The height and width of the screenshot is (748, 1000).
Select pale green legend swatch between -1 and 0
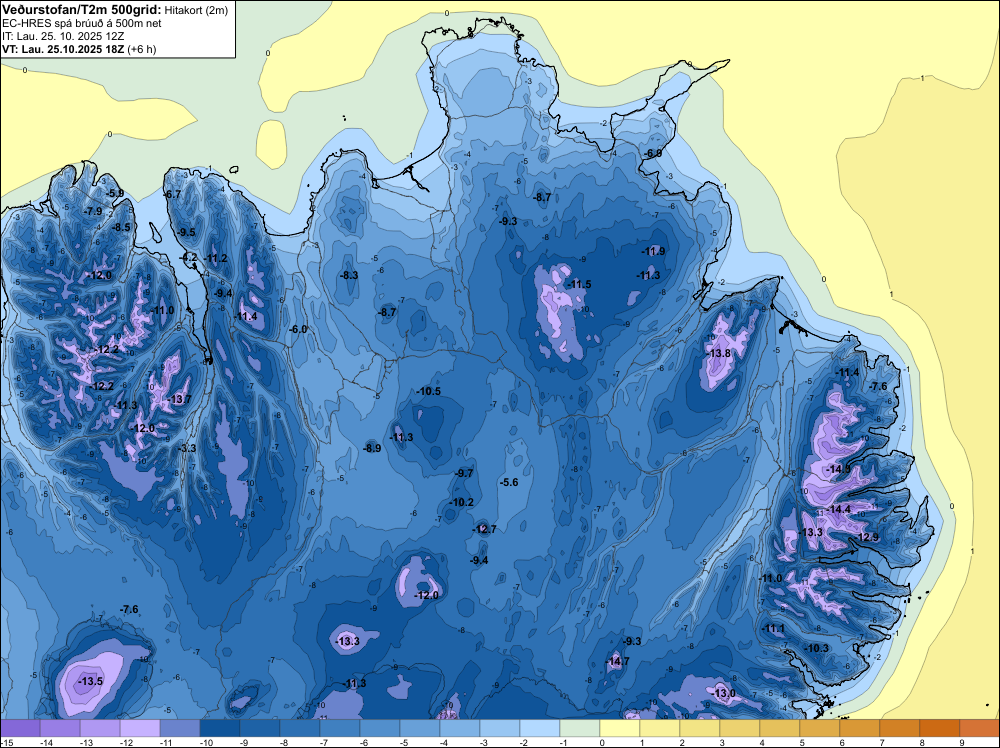[x=580, y=728]
